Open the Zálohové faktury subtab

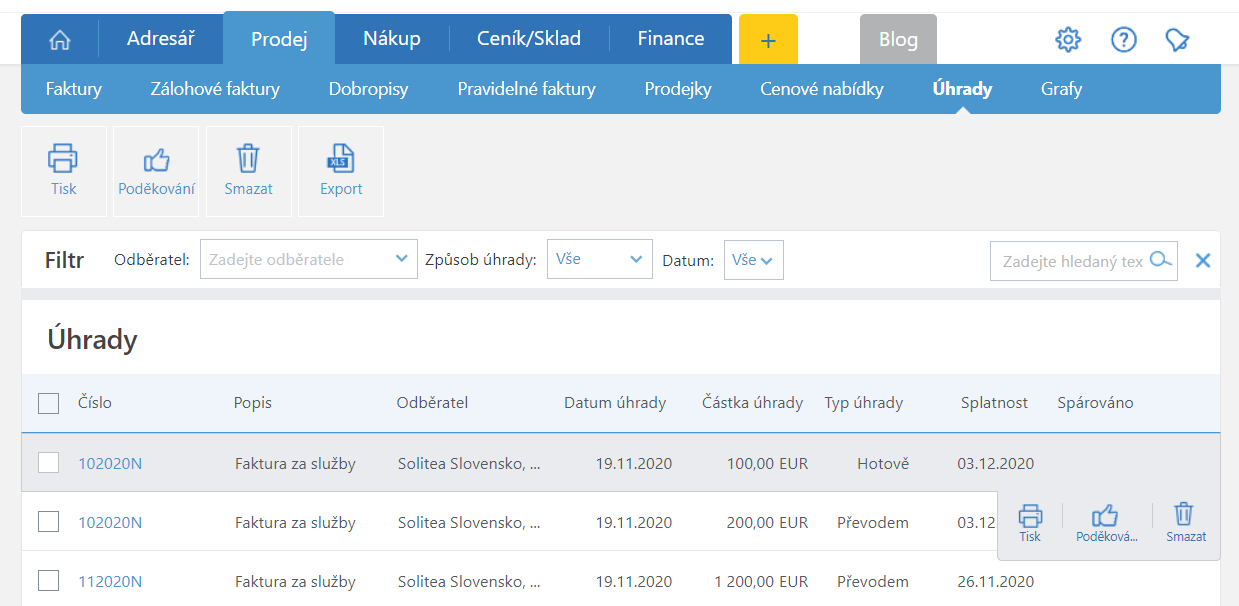pos(215,89)
